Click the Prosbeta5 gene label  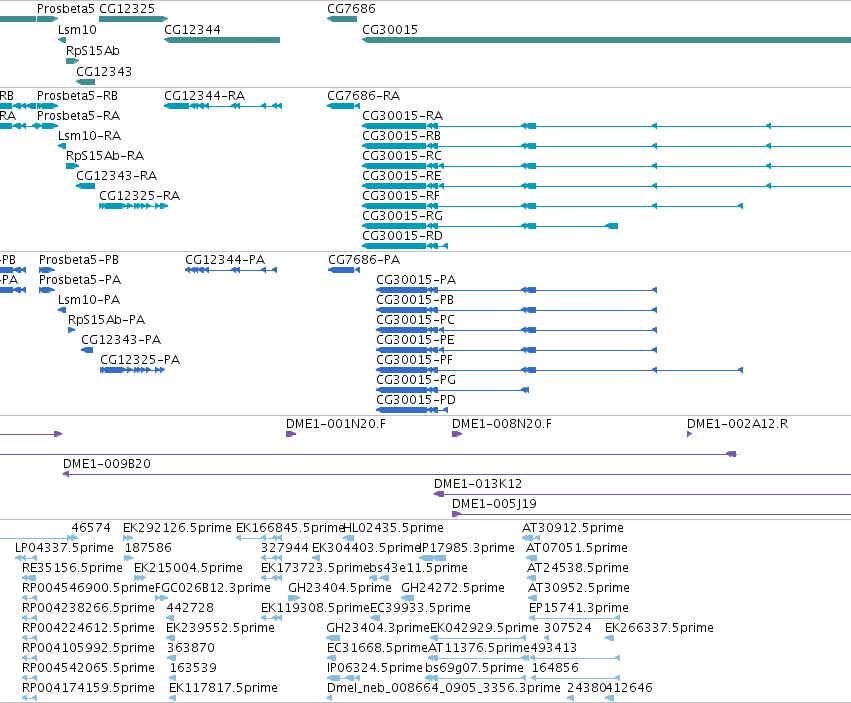click(66, 9)
